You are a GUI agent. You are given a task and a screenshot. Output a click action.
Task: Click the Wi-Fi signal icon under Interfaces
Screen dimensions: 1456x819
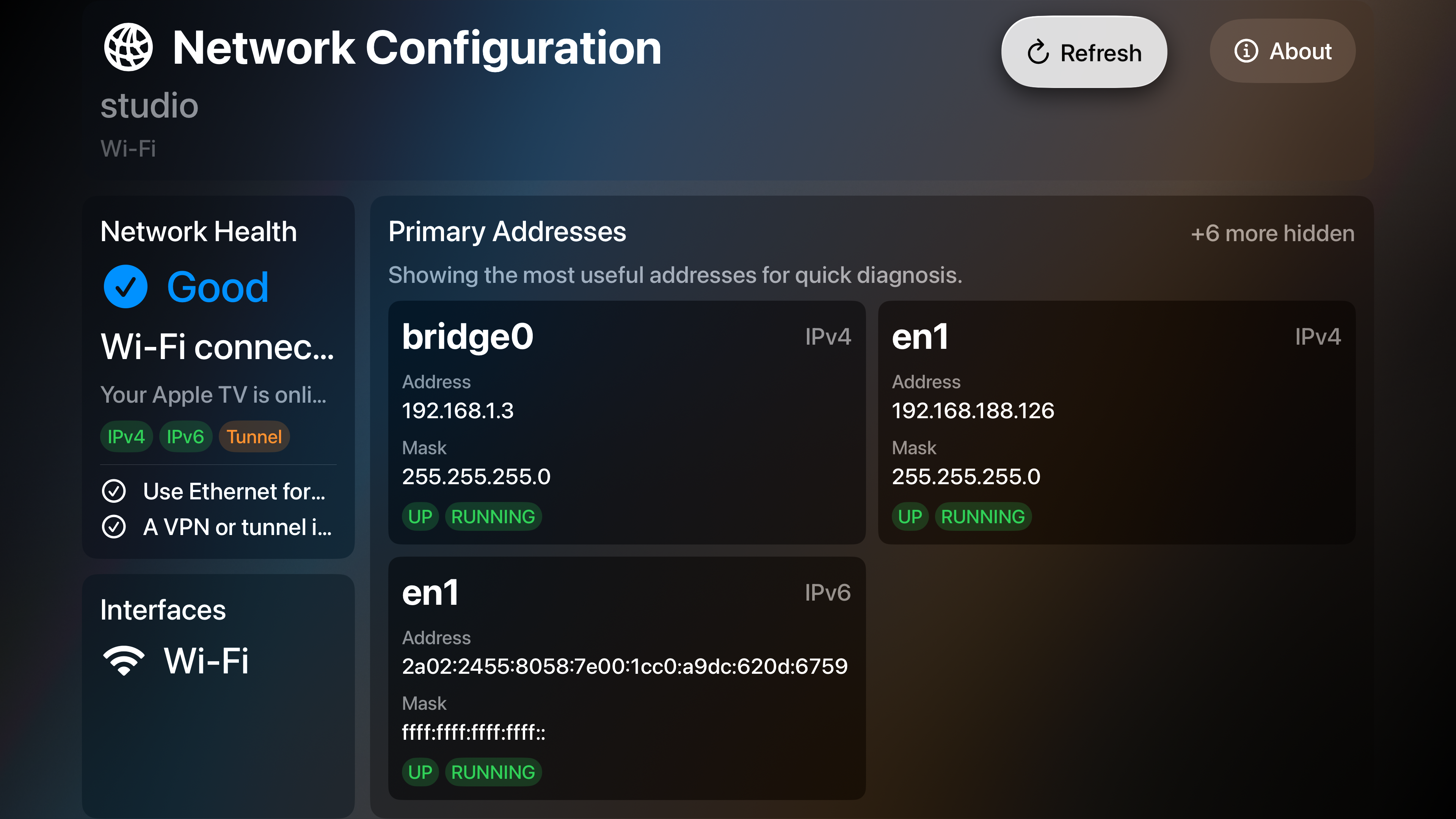[124, 660]
